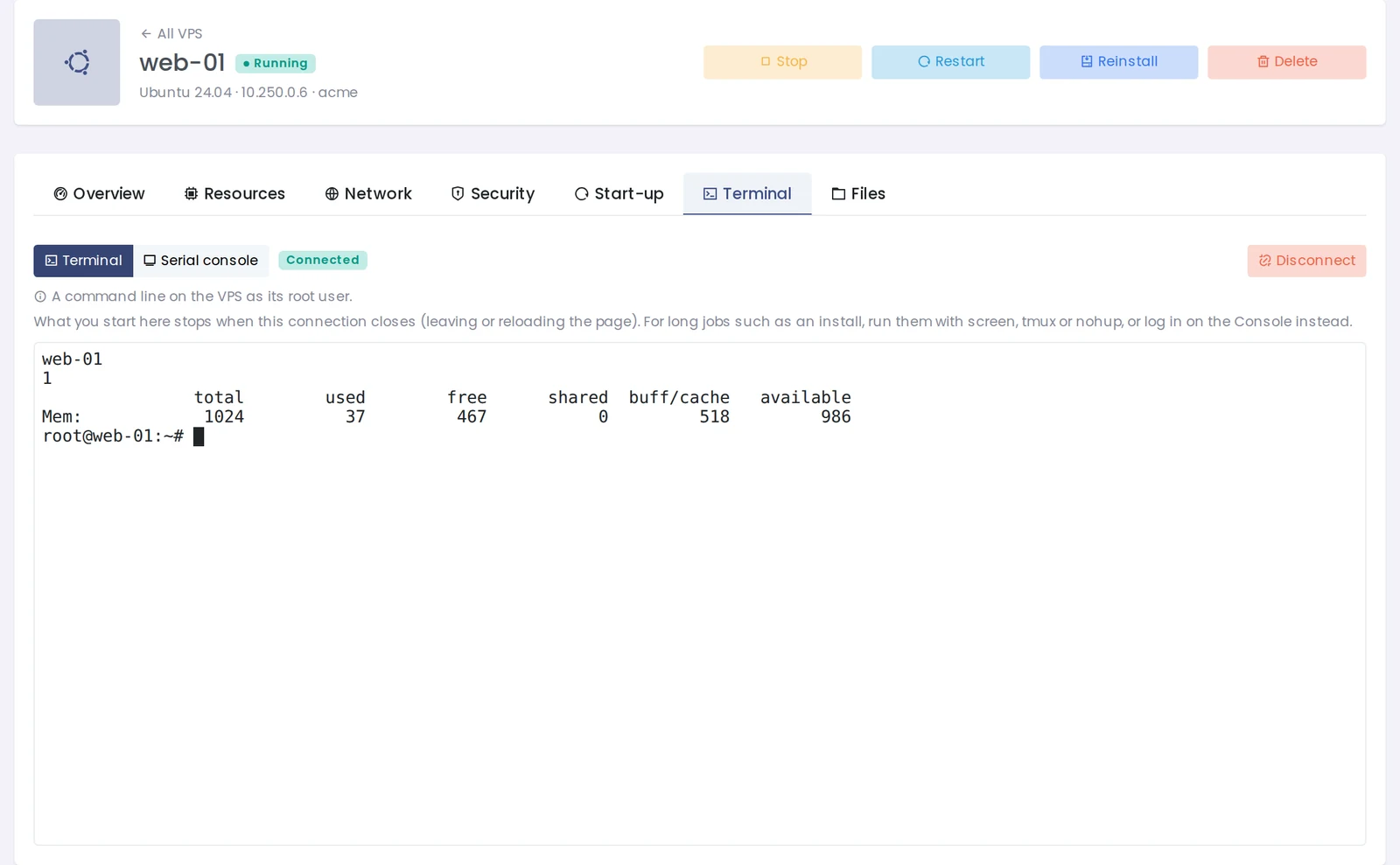Disconnect the terminal session

[x=1306, y=261]
